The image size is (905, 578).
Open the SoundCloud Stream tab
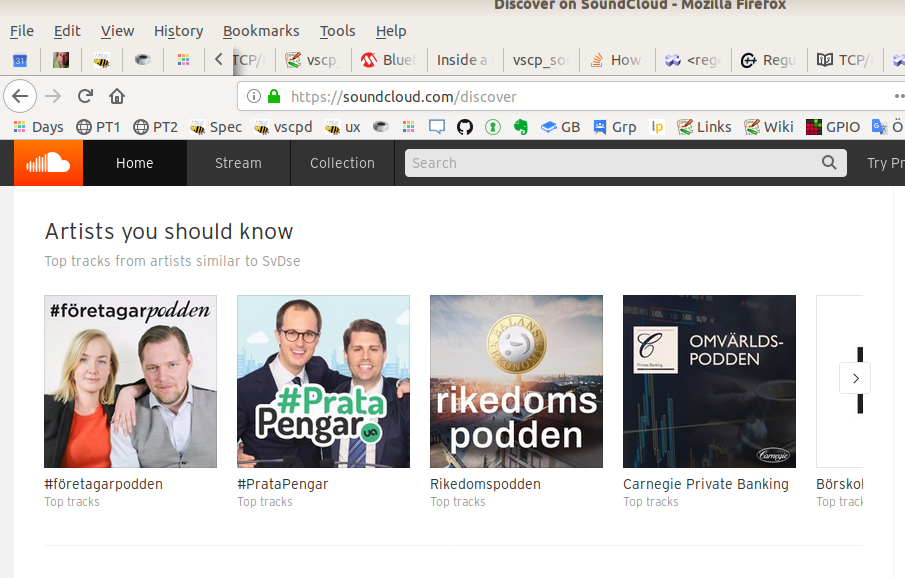238,163
